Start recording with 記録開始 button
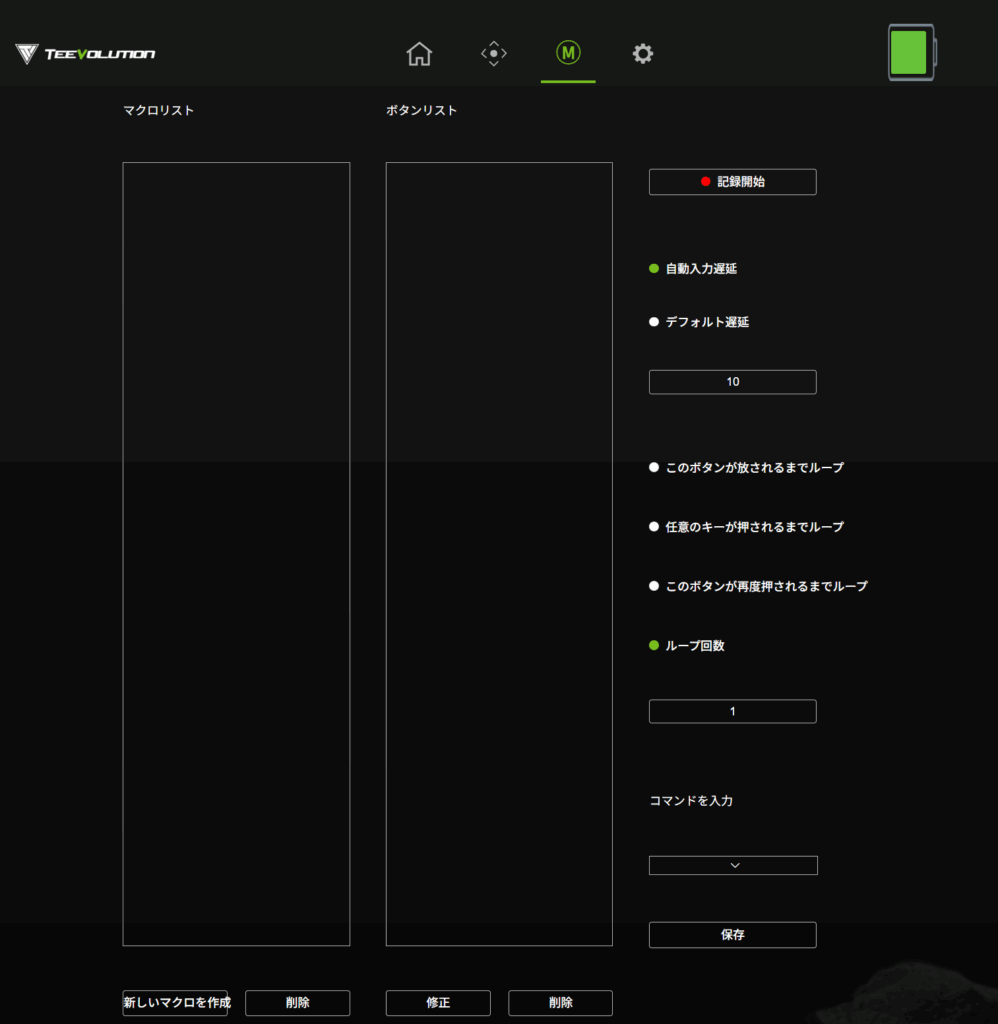The height and width of the screenshot is (1024, 998). [x=732, y=182]
